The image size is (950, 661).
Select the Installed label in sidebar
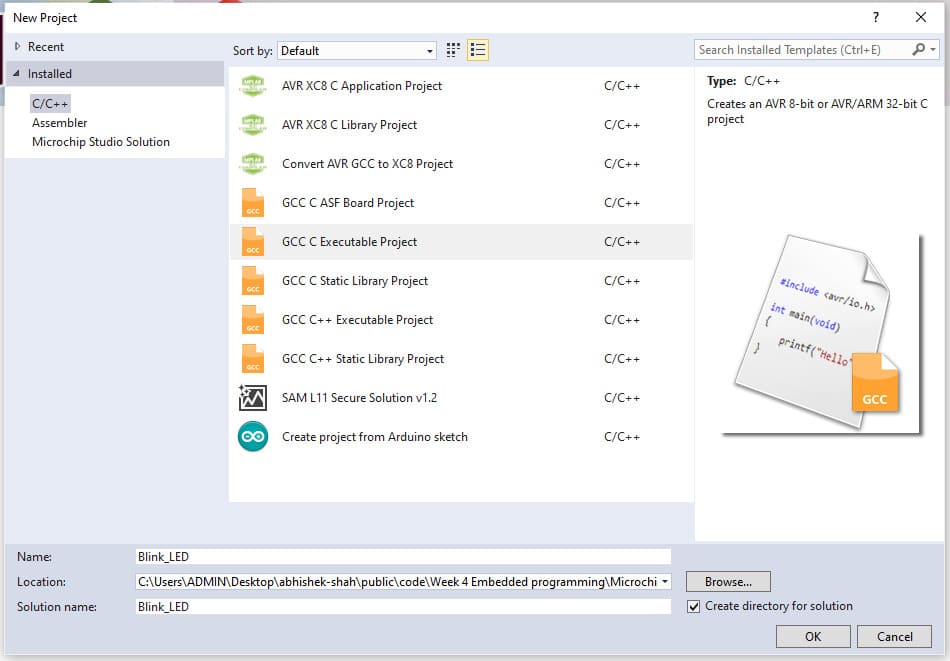point(50,74)
